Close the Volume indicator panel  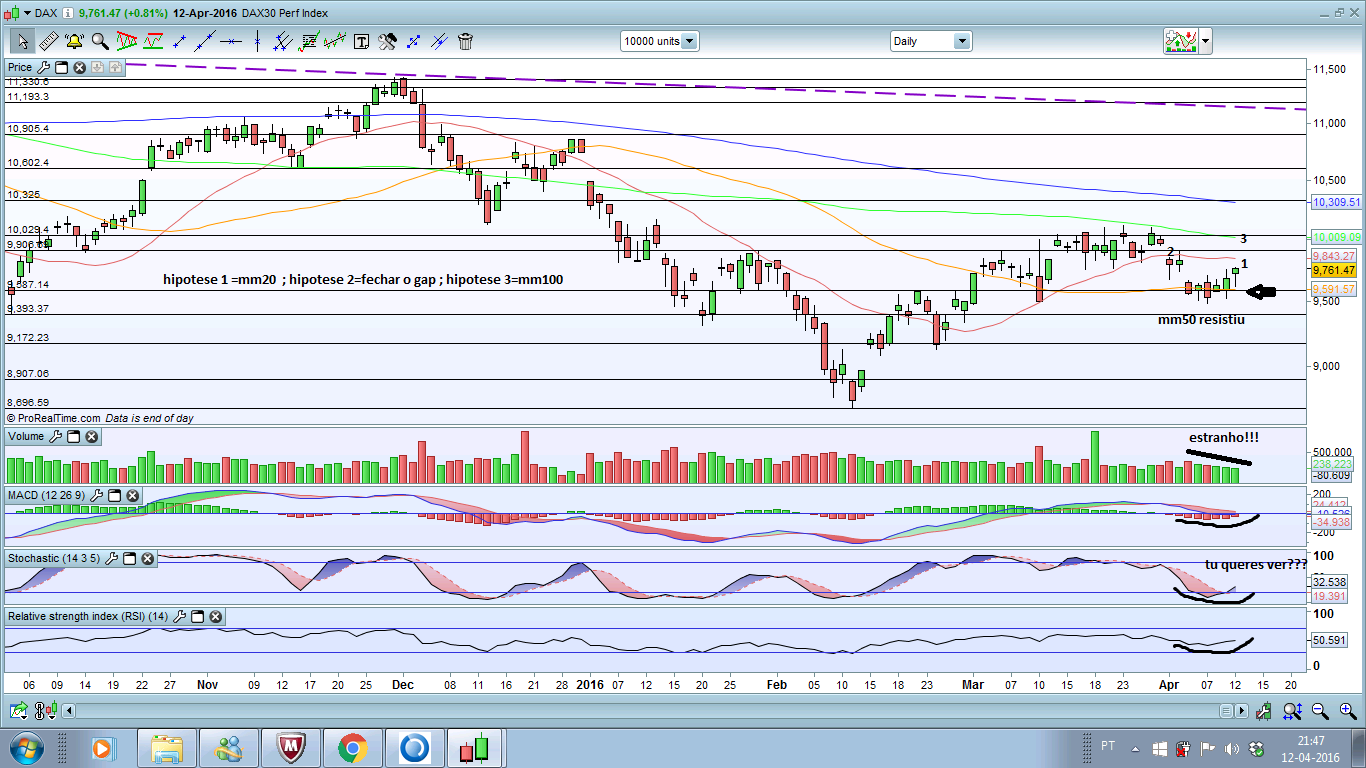click(x=91, y=437)
